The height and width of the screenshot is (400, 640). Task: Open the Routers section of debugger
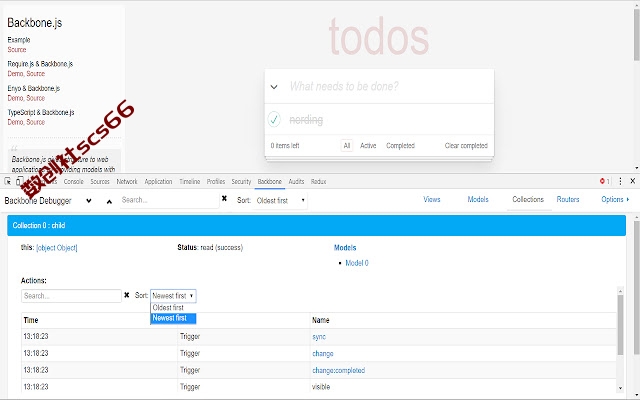[568, 199]
